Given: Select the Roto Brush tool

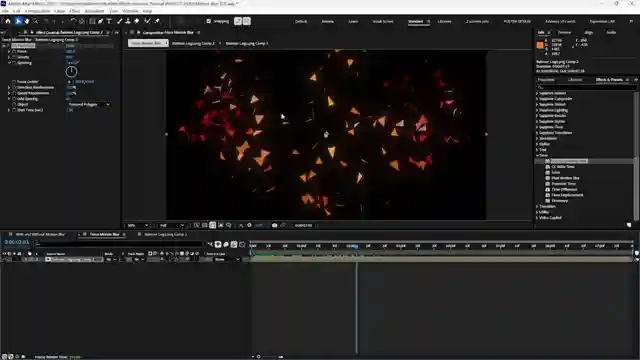Looking at the screenshot, I should (x=147, y=21).
